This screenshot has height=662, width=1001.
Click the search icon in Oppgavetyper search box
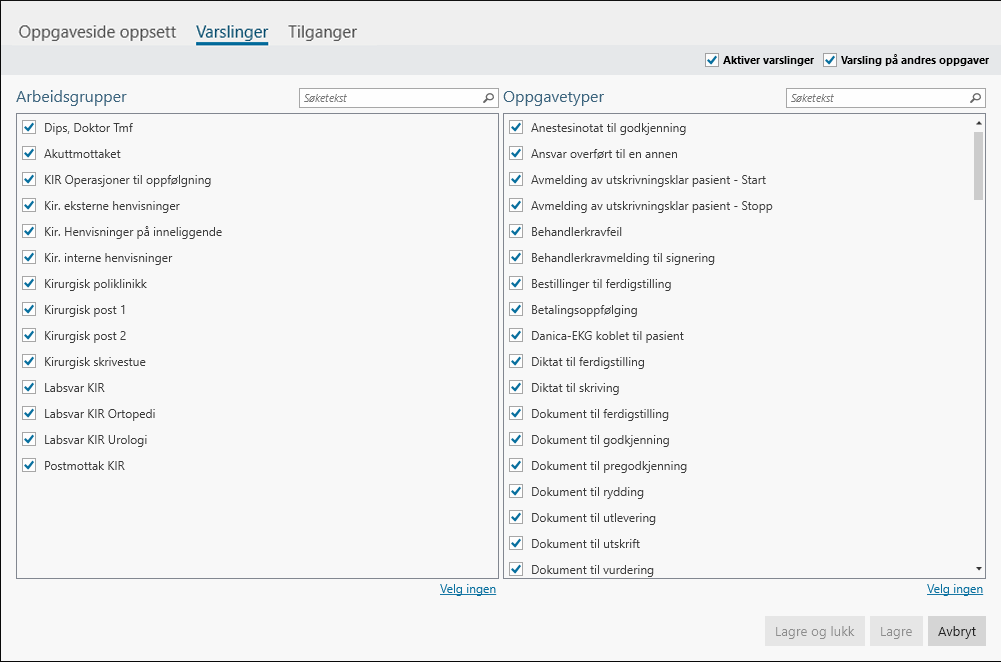point(975,98)
